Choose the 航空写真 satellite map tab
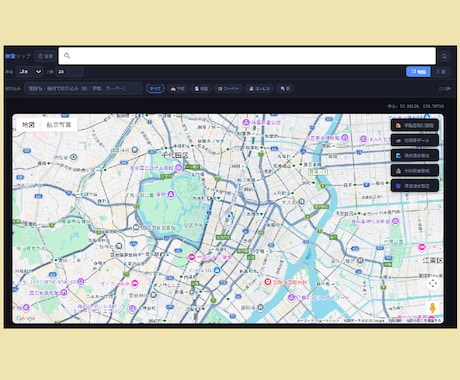Image resolution: width=460 pixels, height=380 pixels. coord(59,125)
